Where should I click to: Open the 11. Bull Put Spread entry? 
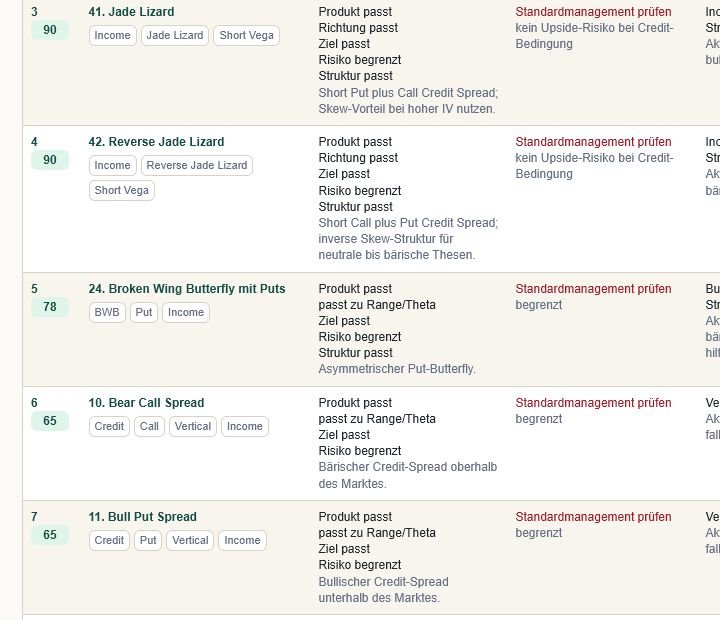(142, 516)
